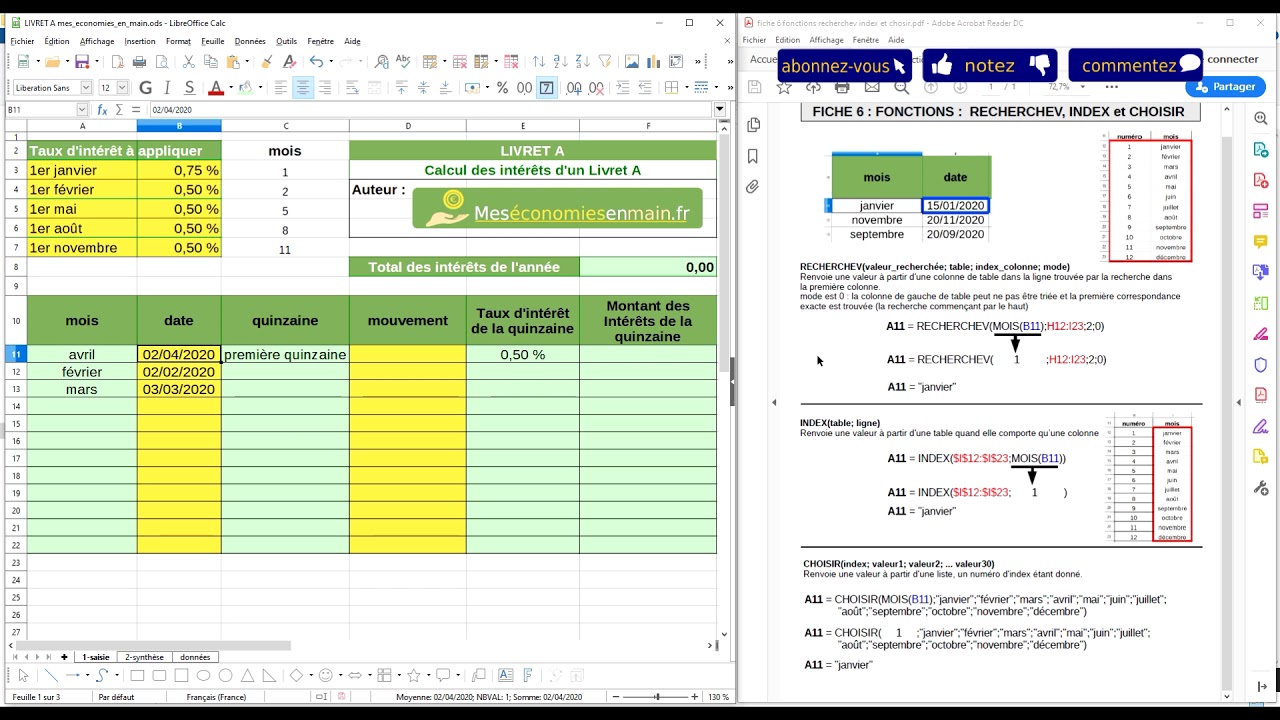Toggle the date number format button
This screenshot has width=1280, height=720.
546,88
